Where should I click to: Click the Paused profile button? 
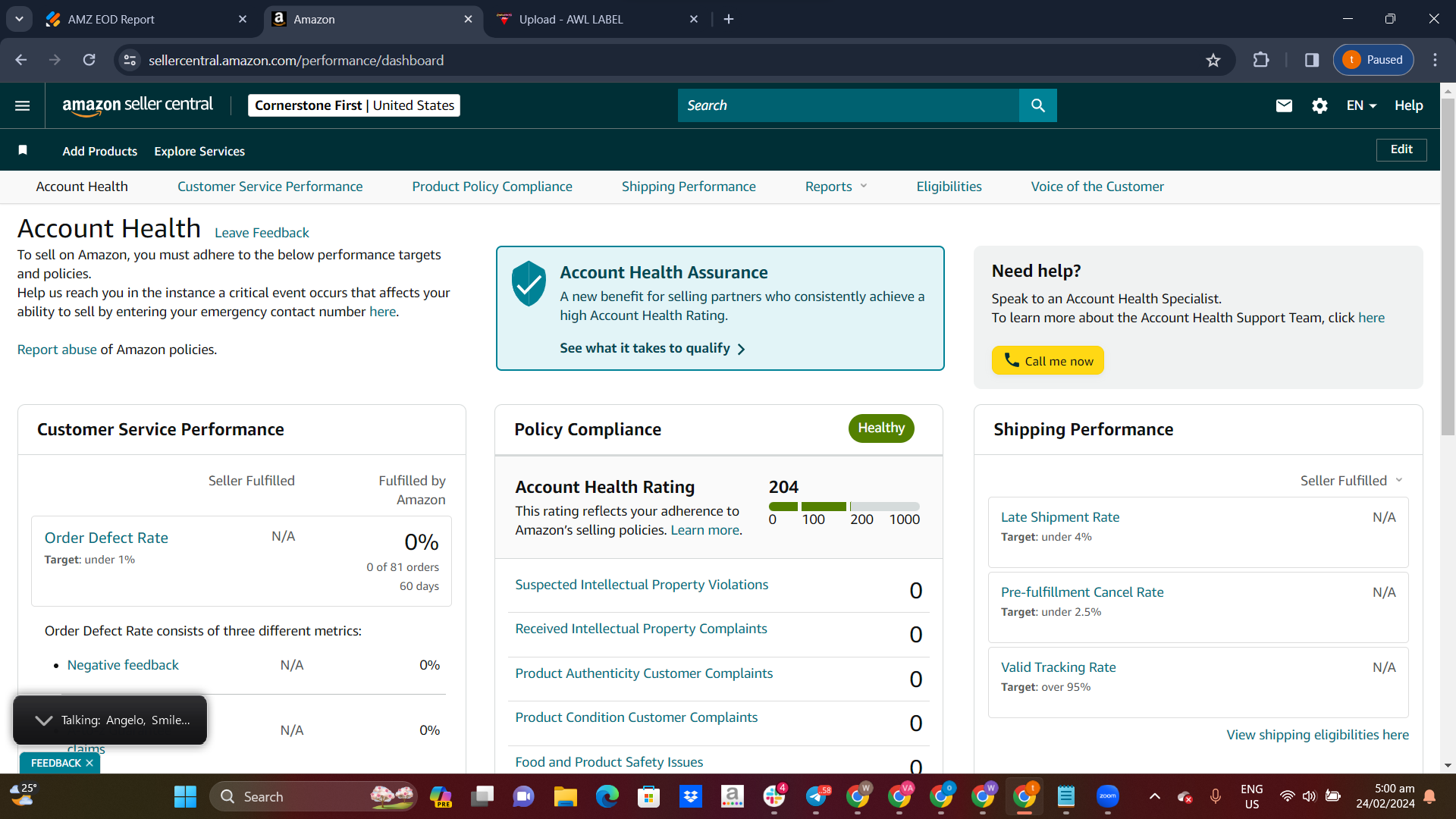(x=1373, y=60)
